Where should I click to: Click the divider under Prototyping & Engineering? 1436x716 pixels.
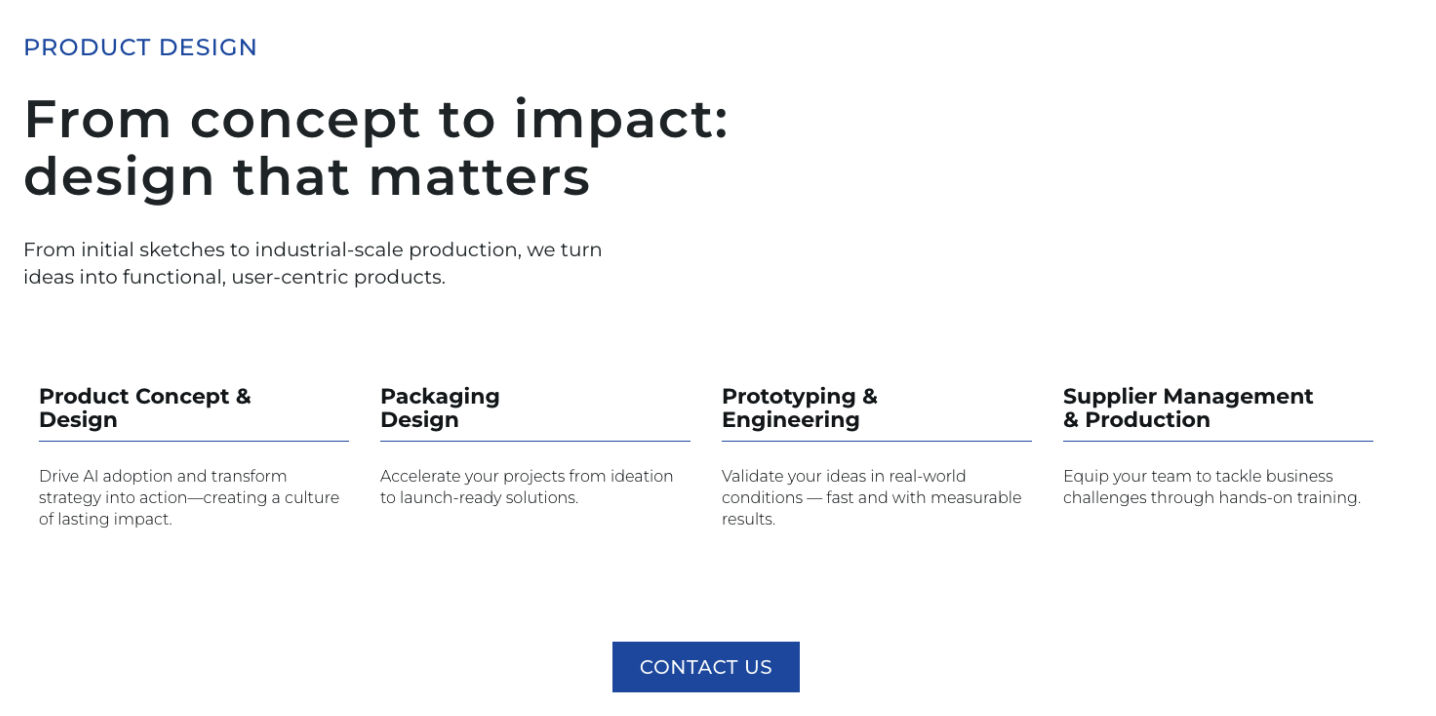click(876, 441)
